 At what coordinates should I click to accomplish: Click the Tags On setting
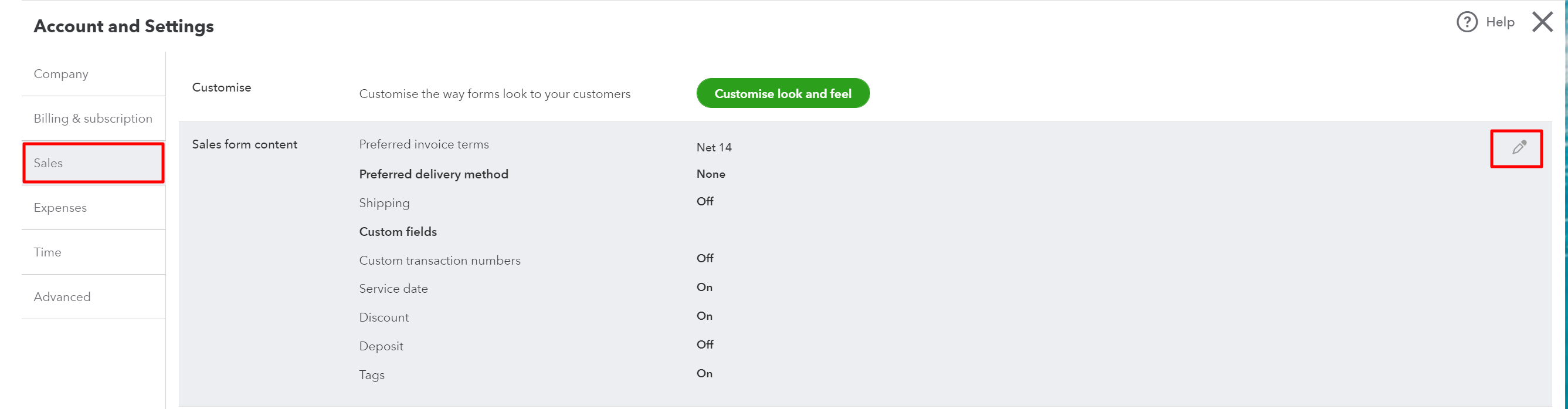tap(704, 373)
